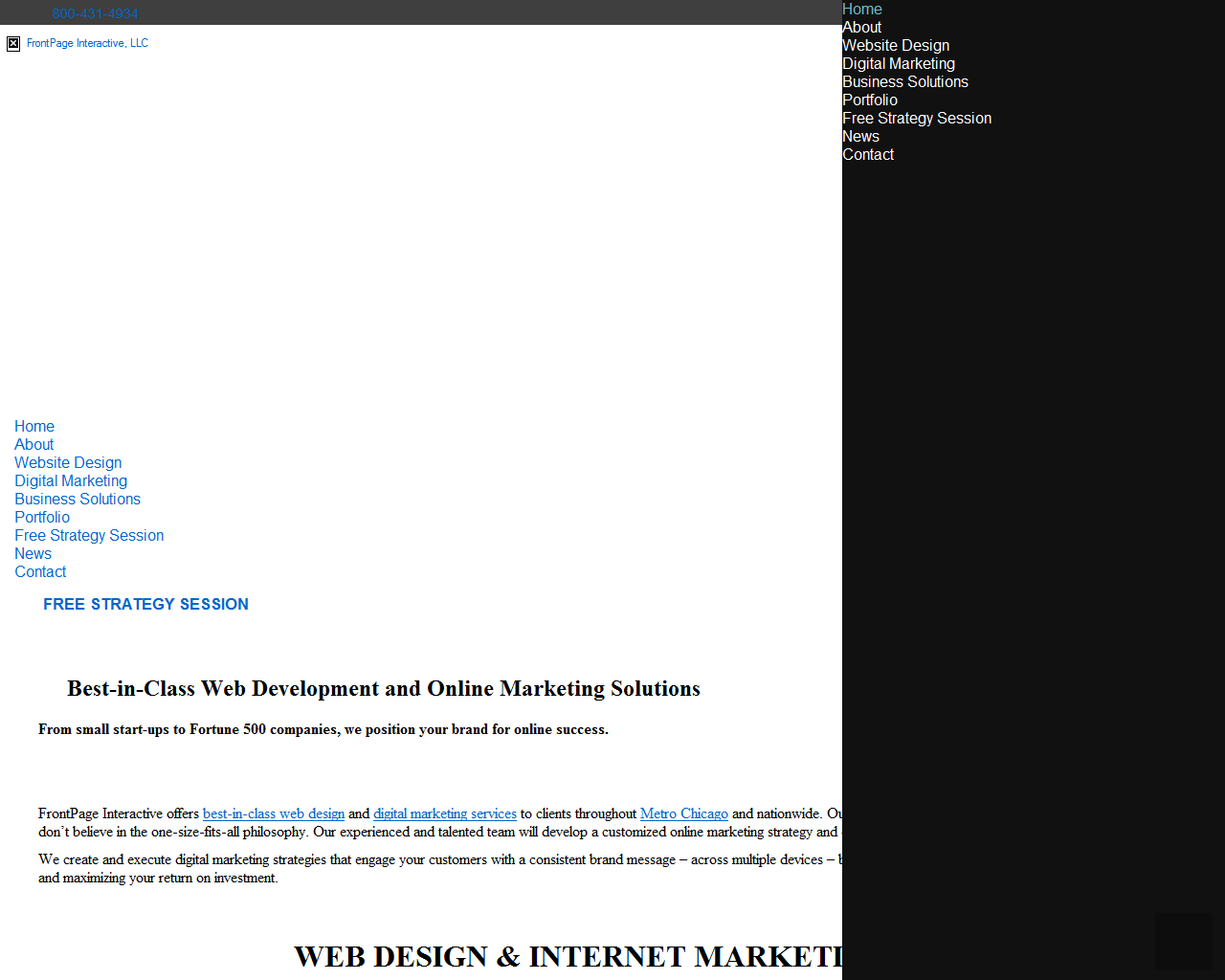Open the blue Website Design navigation link
The image size is (1225, 980).
tap(68, 463)
